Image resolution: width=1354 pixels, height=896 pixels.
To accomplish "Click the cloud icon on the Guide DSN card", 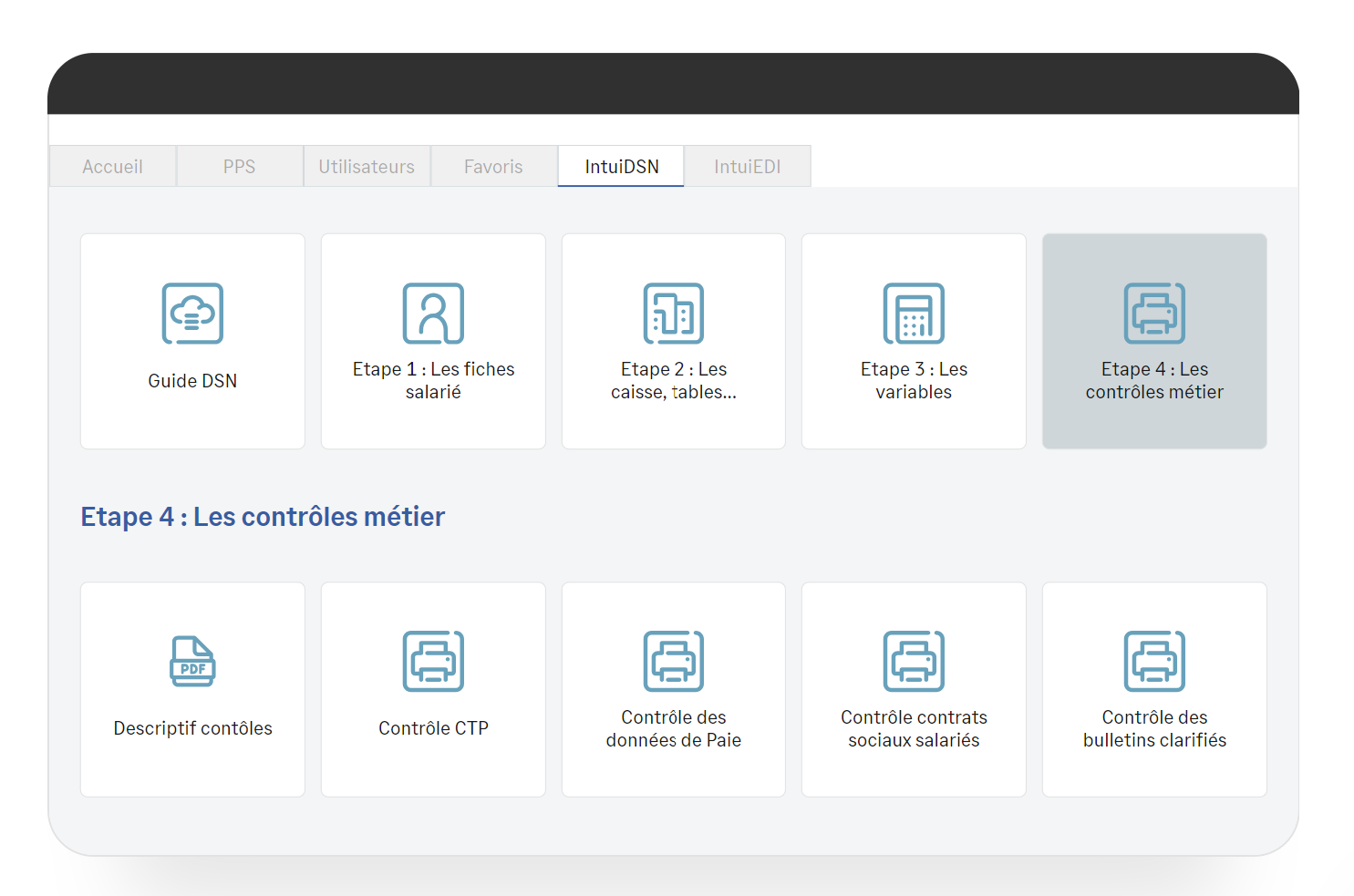I will (x=192, y=313).
